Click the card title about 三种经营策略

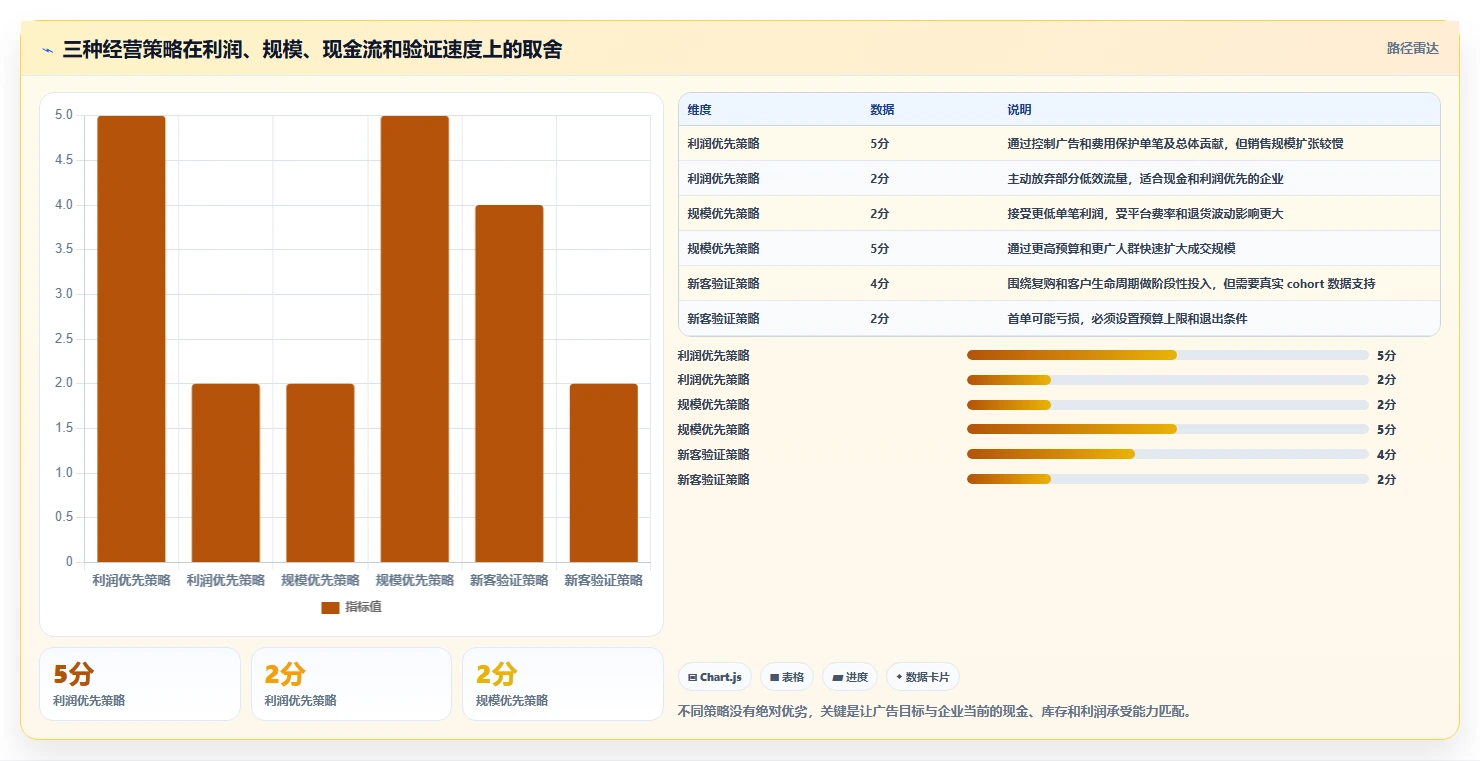312,49
